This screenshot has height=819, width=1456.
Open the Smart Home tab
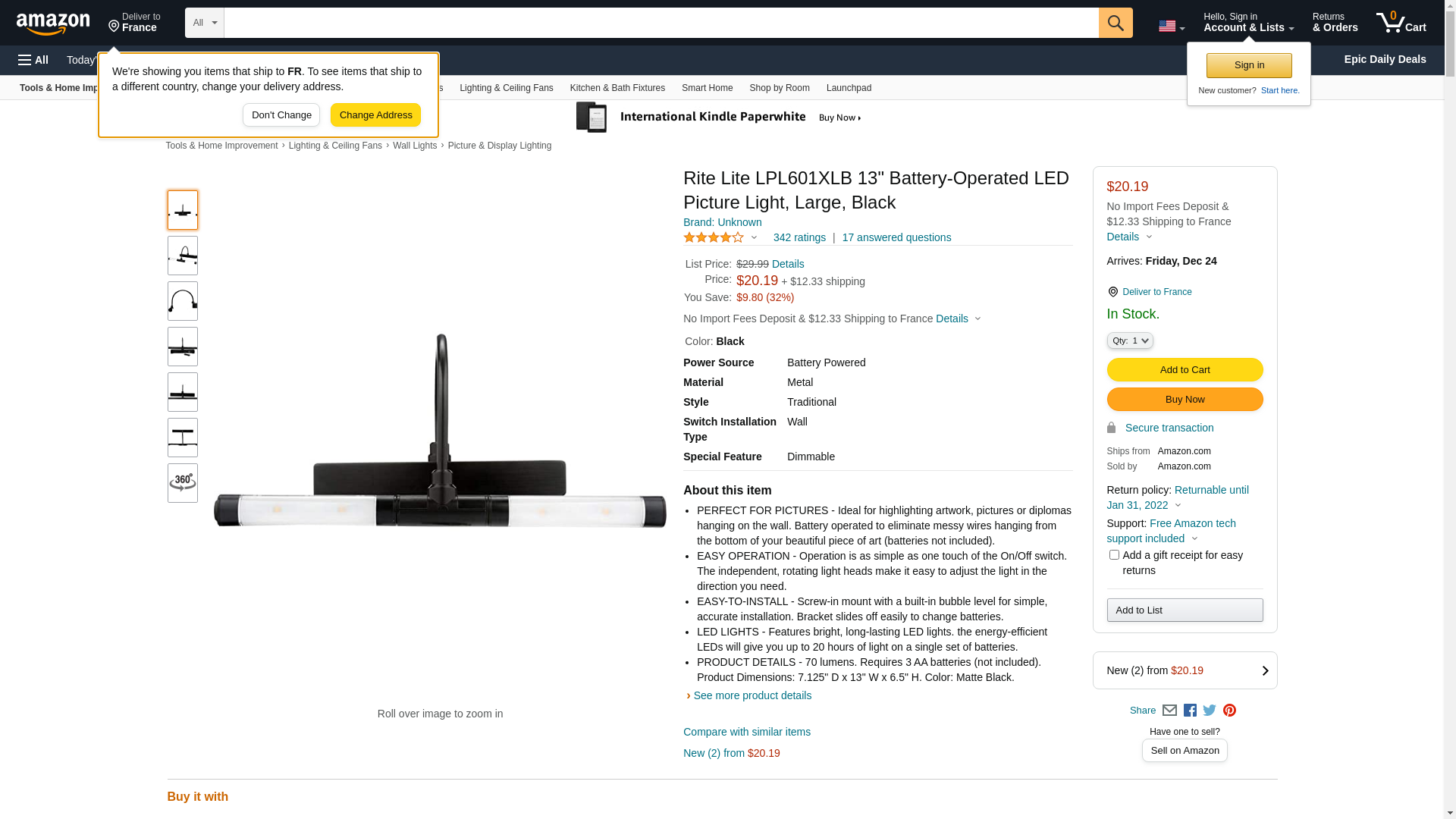click(707, 88)
